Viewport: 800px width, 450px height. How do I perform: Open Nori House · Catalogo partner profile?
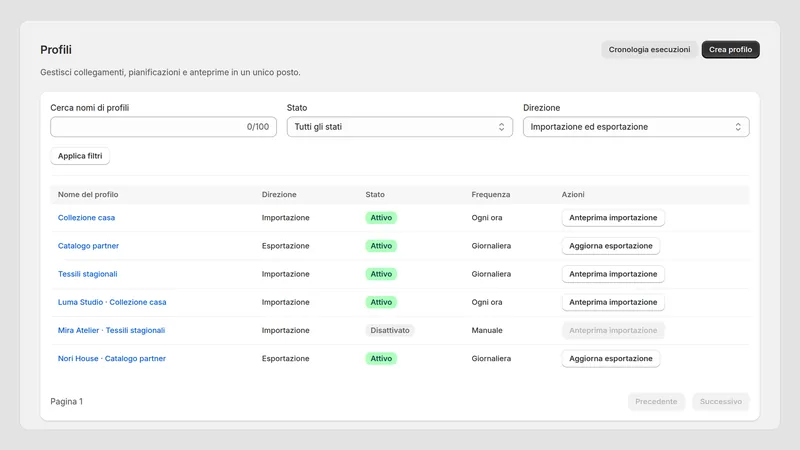click(112, 358)
